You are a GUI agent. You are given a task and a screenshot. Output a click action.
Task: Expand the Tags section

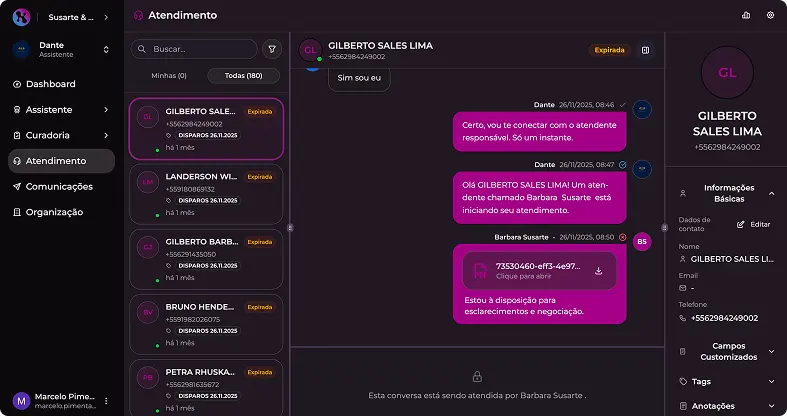771,381
